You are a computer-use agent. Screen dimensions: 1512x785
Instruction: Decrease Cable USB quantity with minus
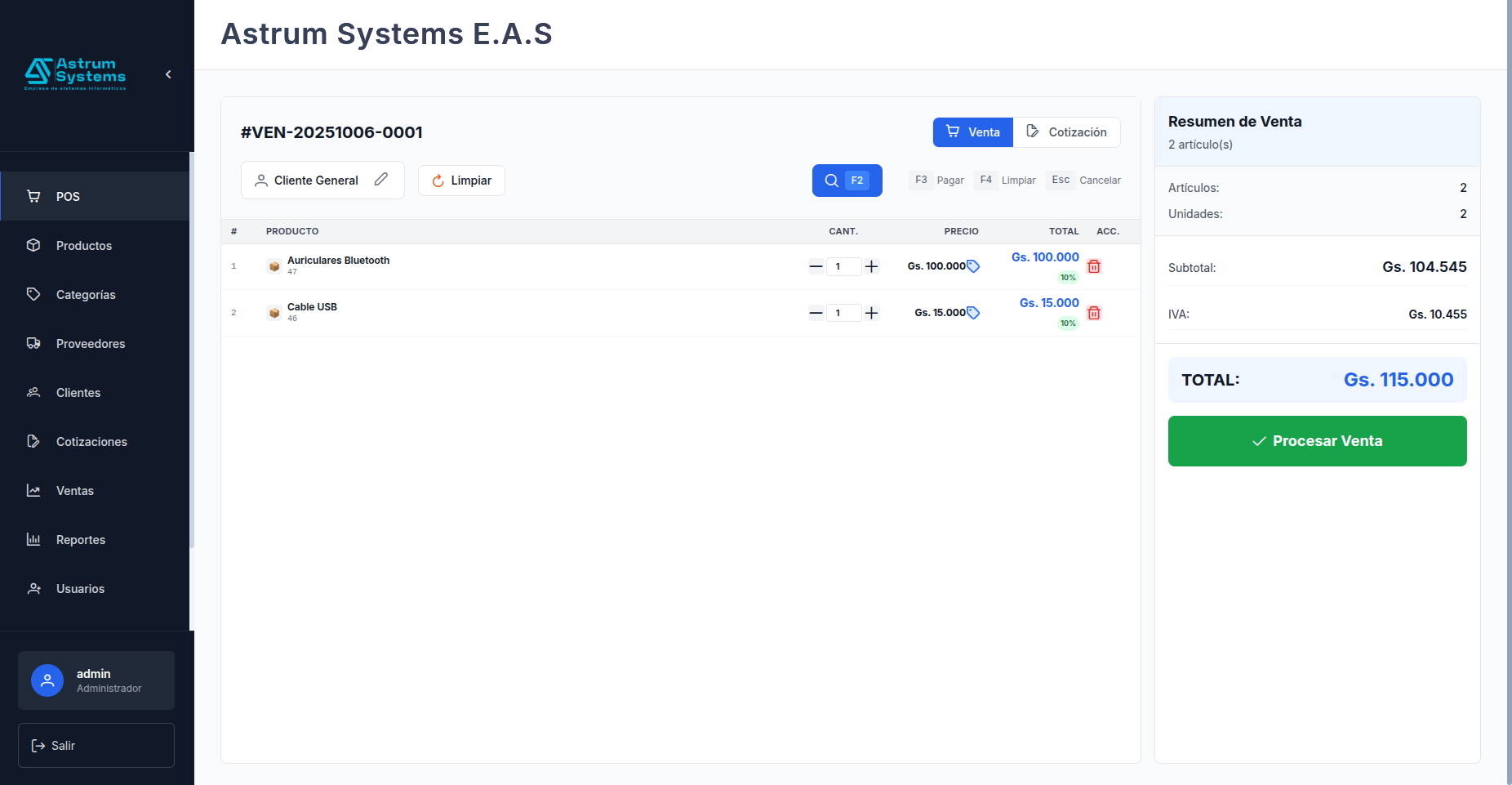pyautogui.click(x=816, y=313)
